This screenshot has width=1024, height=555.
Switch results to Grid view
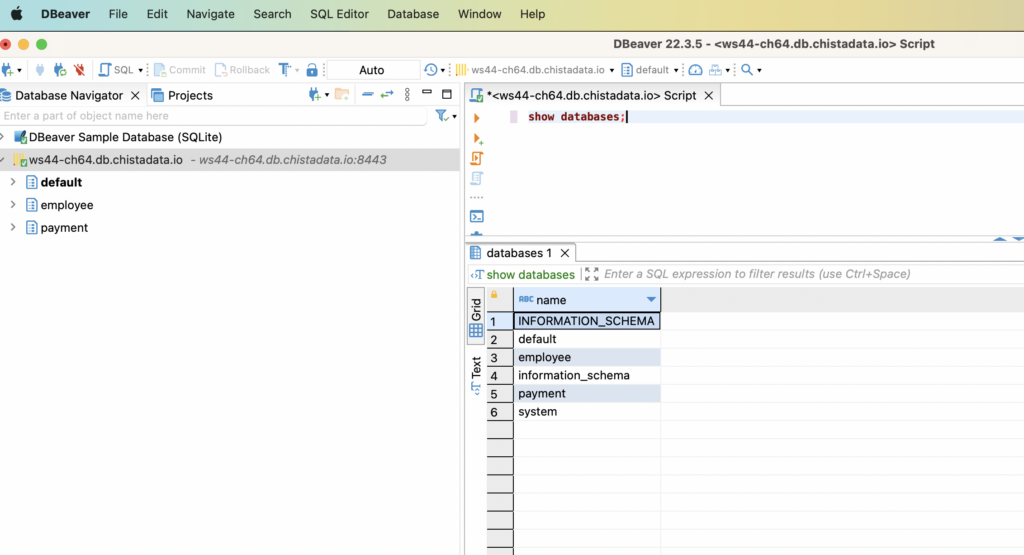pyautogui.click(x=476, y=317)
